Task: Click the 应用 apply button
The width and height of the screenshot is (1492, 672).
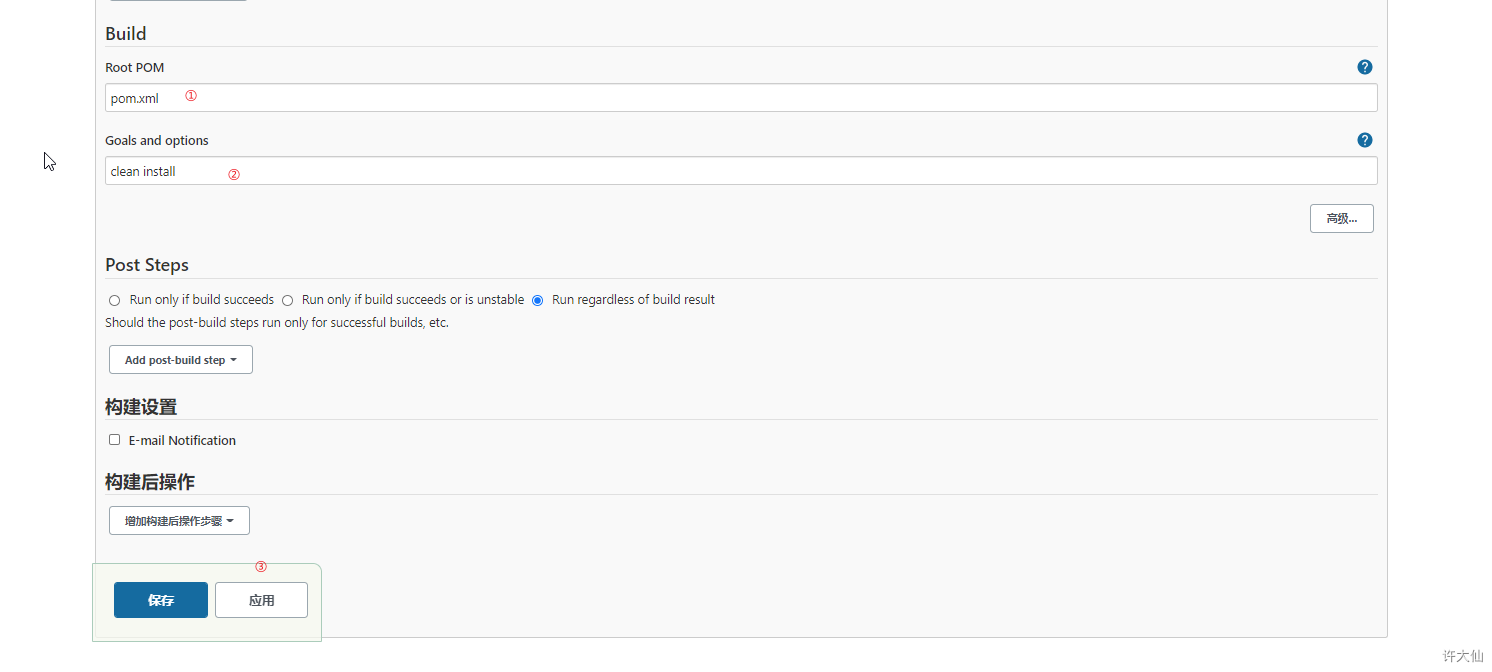Action: point(261,600)
